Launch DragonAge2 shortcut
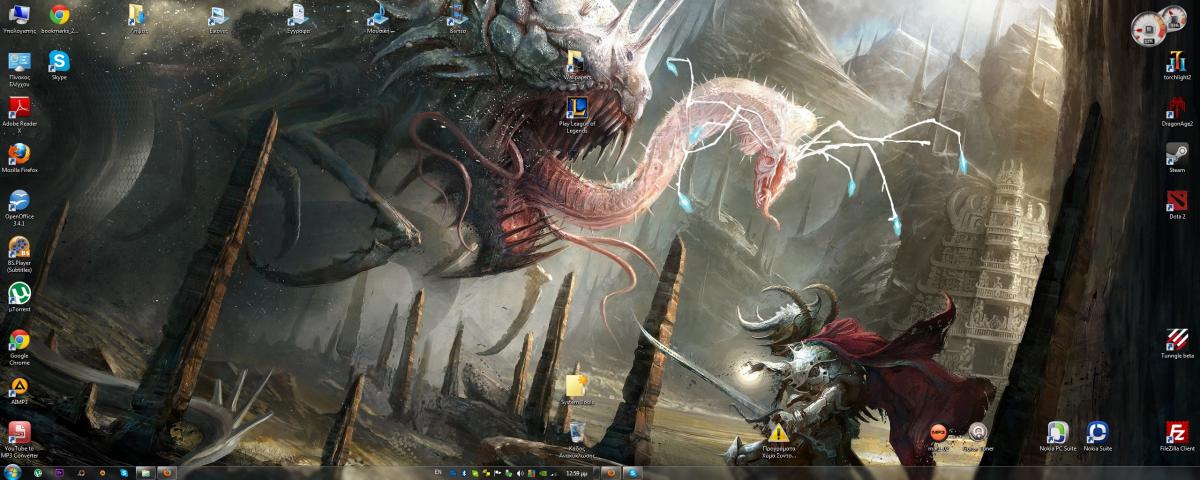1200x480 pixels. tap(1177, 112)
